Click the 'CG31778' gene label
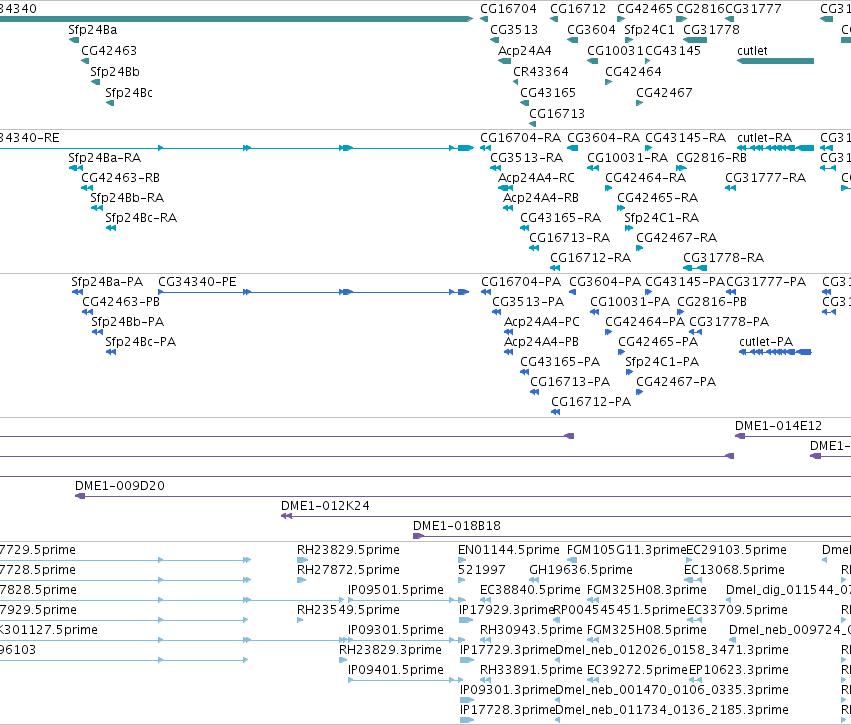 (x=711, y=30)
